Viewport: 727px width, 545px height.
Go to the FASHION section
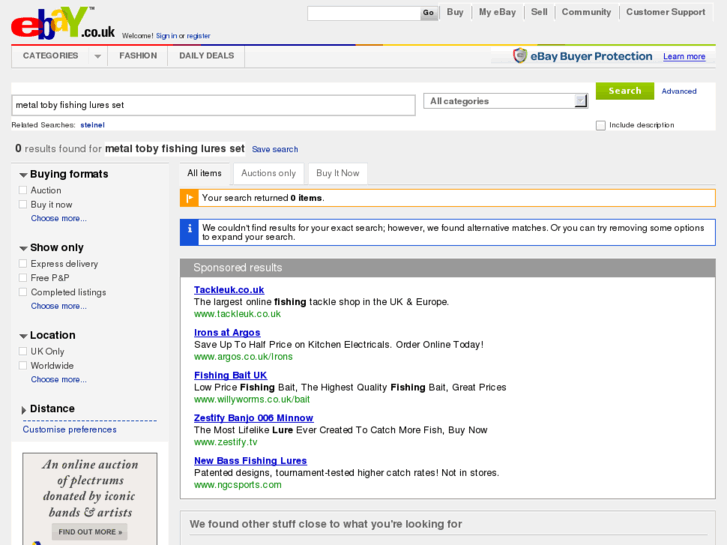(x=138, y=56)
